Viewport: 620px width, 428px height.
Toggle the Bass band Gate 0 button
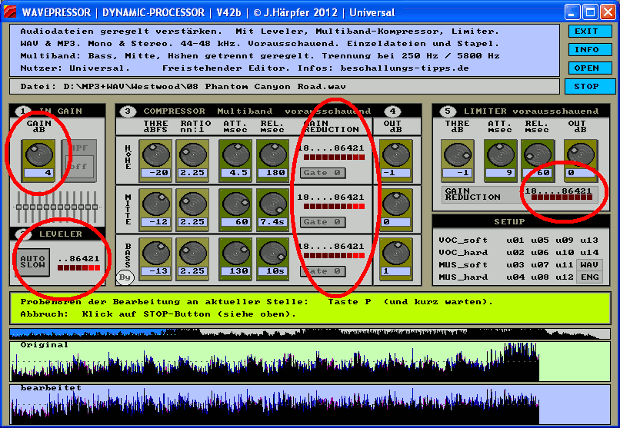tap(323, 271)
